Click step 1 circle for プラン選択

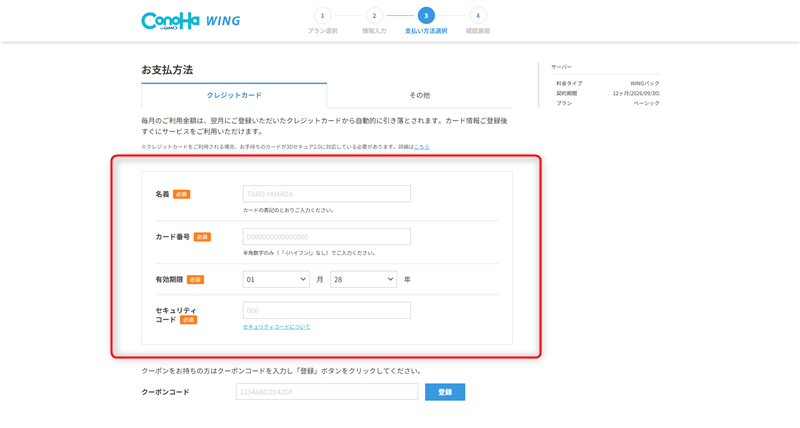[322, 16]
